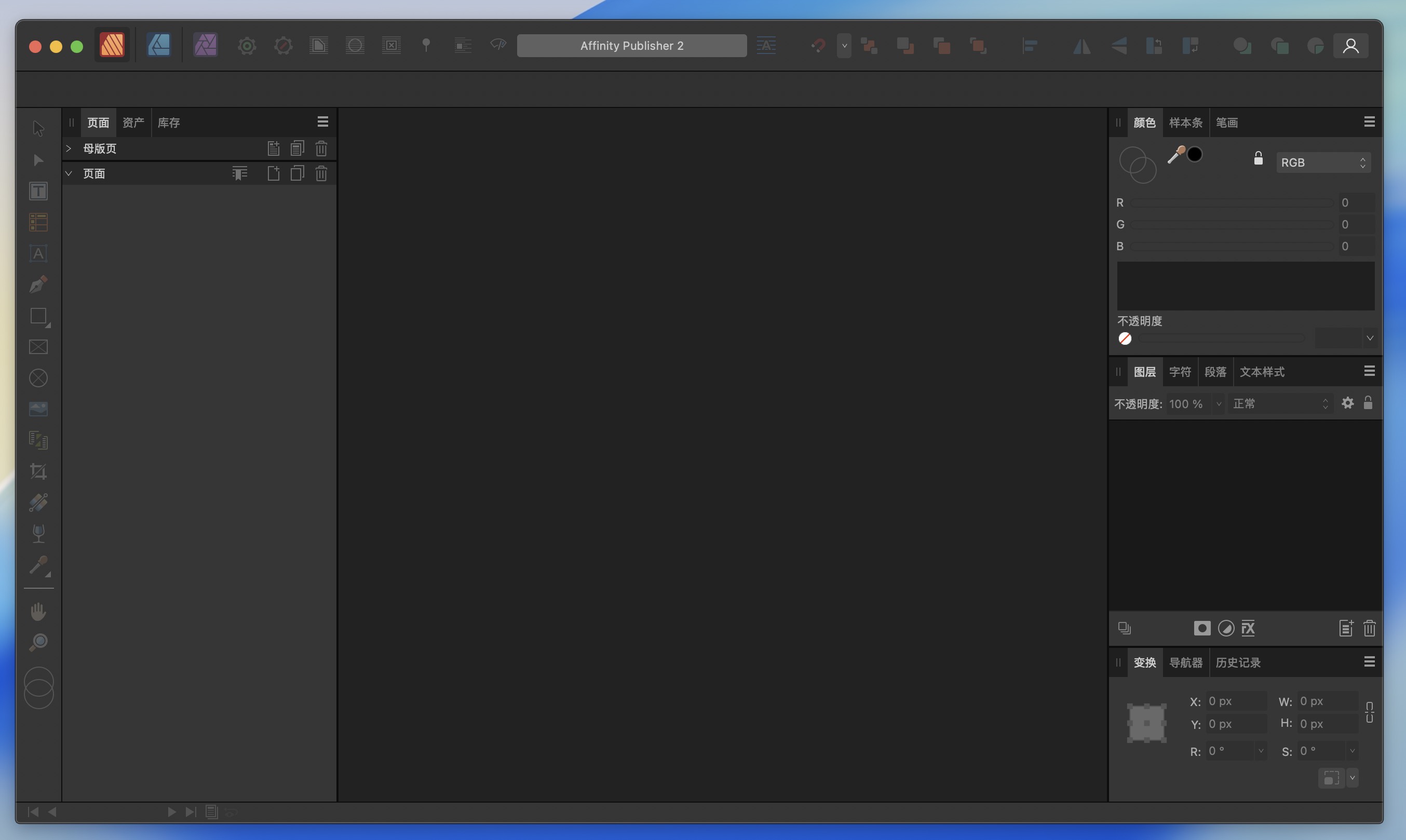1406x840 pixels.
Task: Select the Designer persona icon
Action: tap(159, 45)
